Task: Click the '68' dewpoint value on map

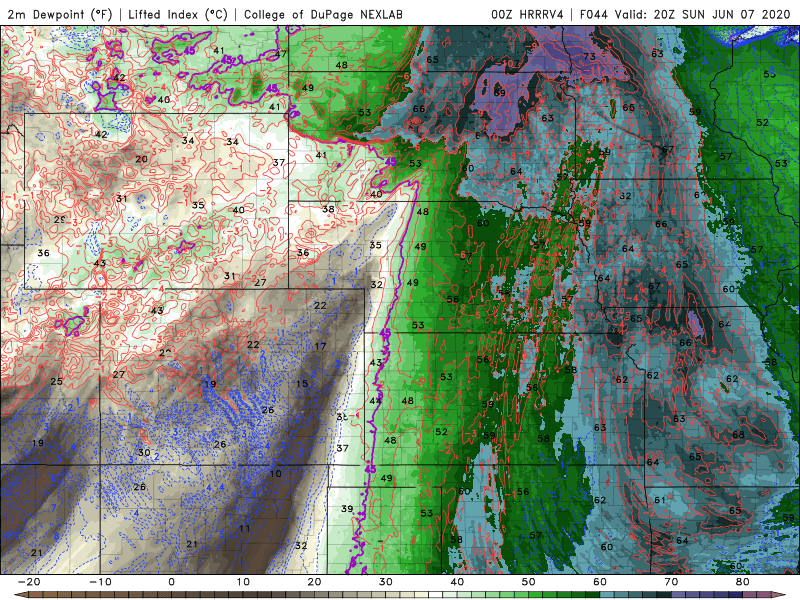Action: [738, 435]
